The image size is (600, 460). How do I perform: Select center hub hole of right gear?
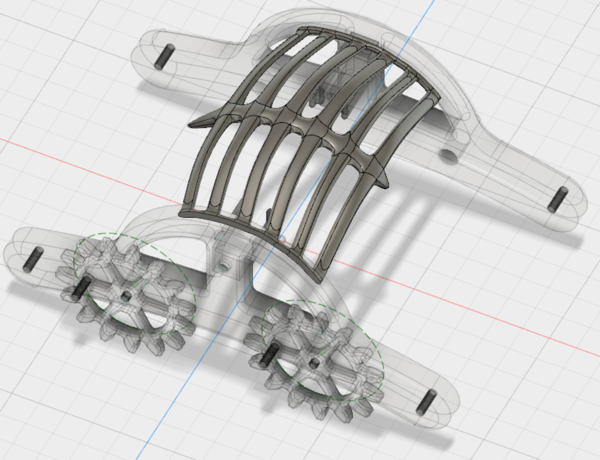(314, 362)
